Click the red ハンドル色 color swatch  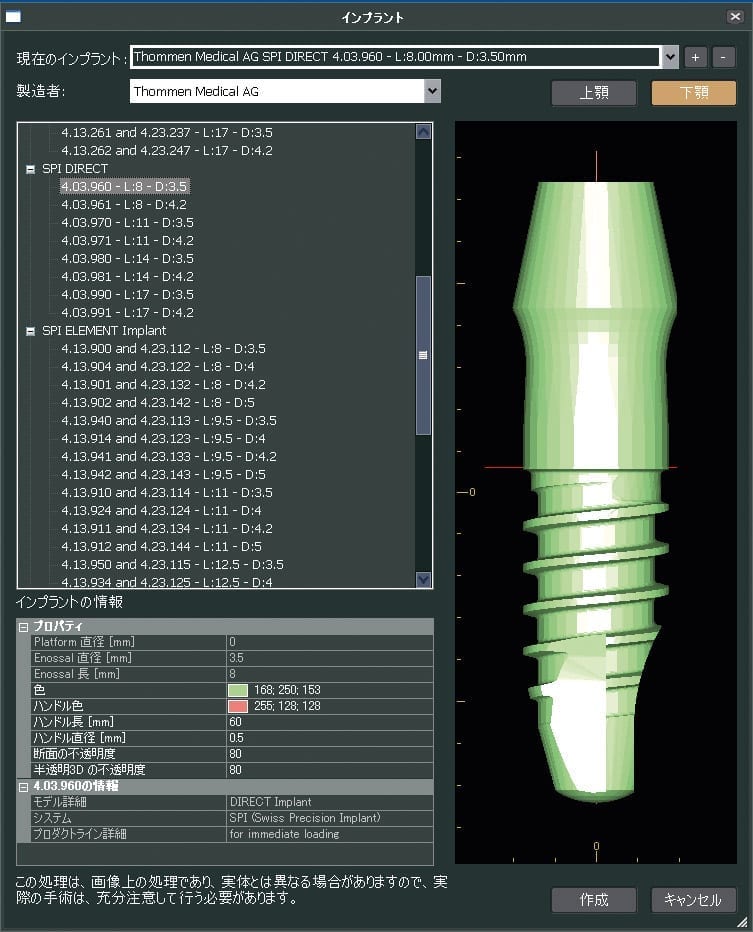pyautogui.click(x=238, y=706)
